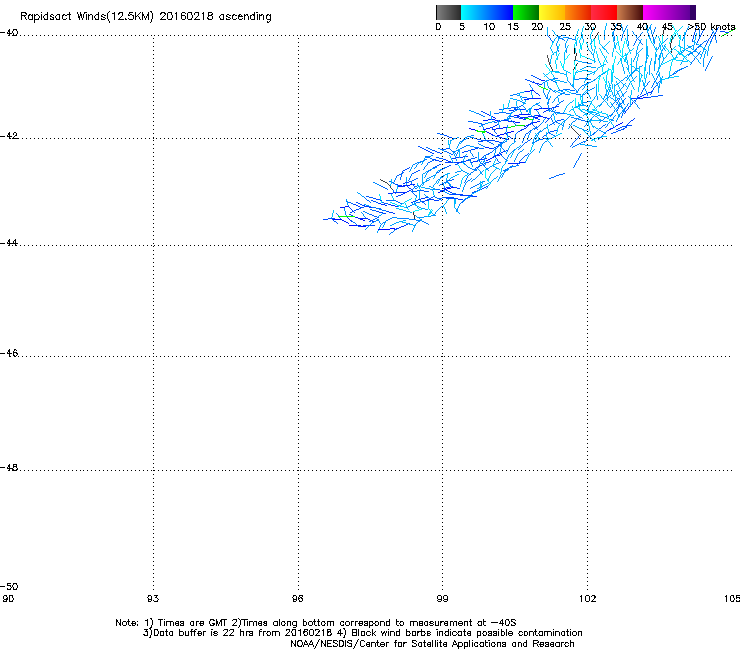Click the gray 0-5 knots color segment
740x650 pixels.
448,12
